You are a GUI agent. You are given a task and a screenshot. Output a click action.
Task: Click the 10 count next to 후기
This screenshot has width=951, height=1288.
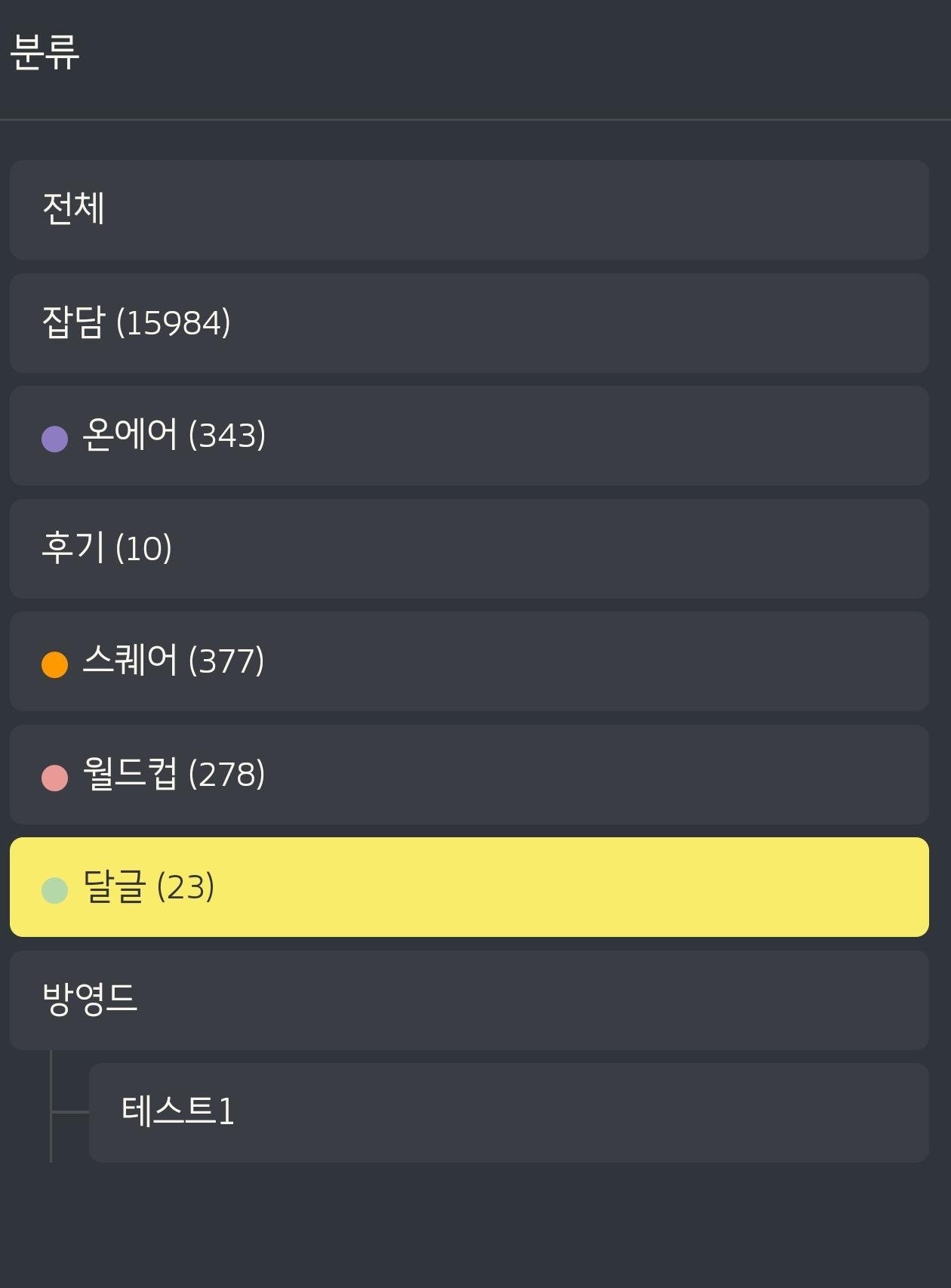[x=144, y=549]
